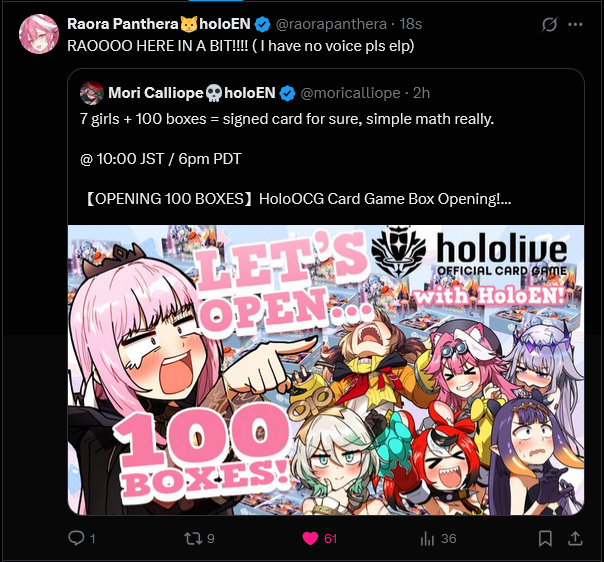Click Mori Calliope holoEN display name
Screen dimensions: 604x562
(192, 93)
